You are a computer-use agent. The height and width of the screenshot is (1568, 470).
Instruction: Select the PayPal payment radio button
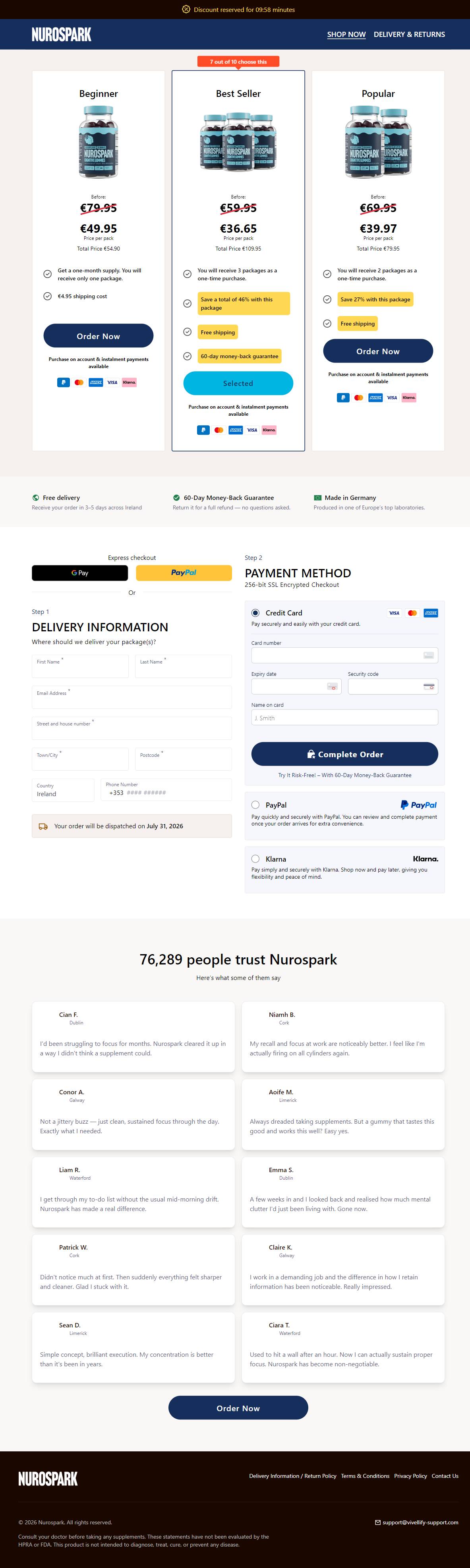point(256,805)
